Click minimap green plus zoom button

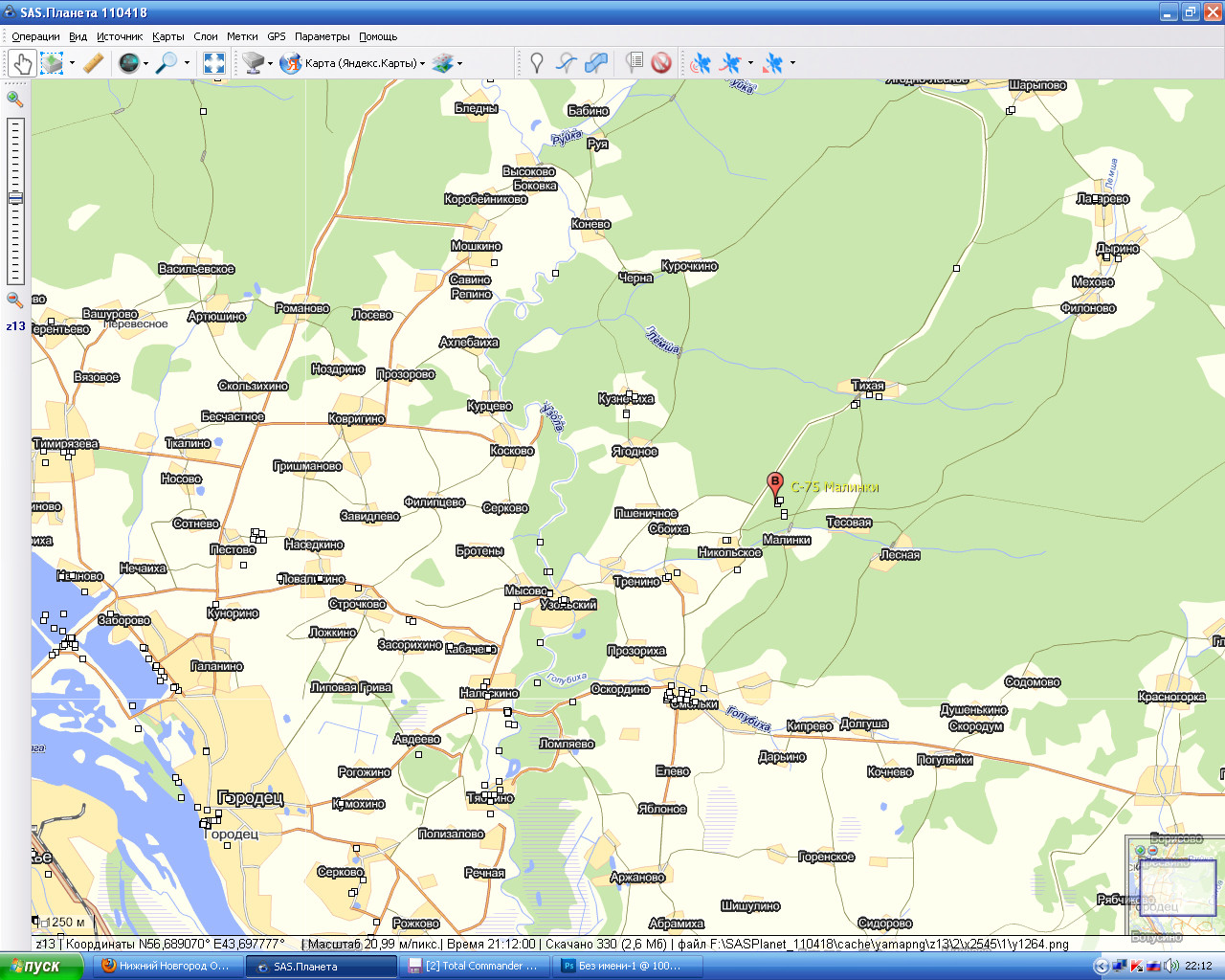point(1140,850)
